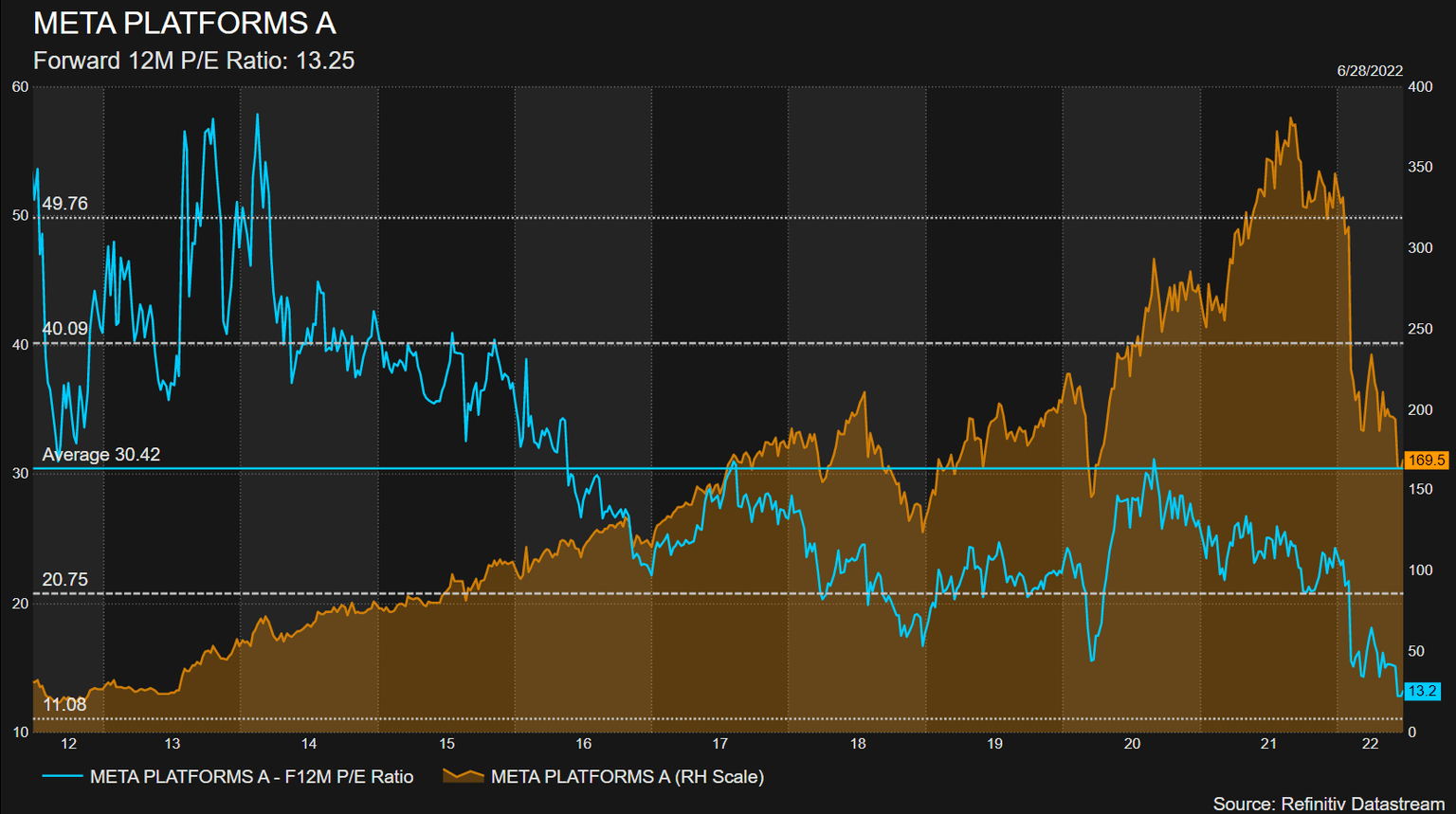Select the 20.75 dashed line annotation
The height and width of the screenshot is (814, 1456).
pyautogui.click(x=64, y=580)
